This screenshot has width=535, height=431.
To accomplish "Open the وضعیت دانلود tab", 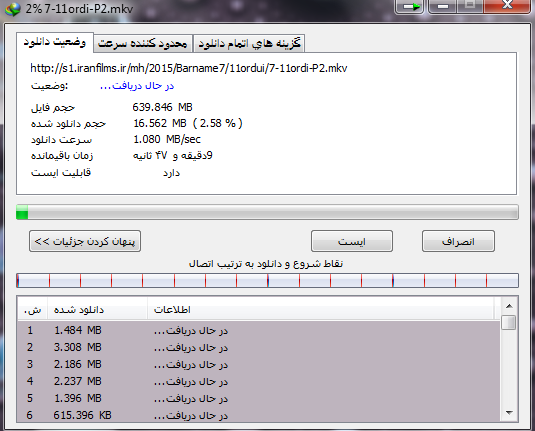I will click(x=55, y=42).
